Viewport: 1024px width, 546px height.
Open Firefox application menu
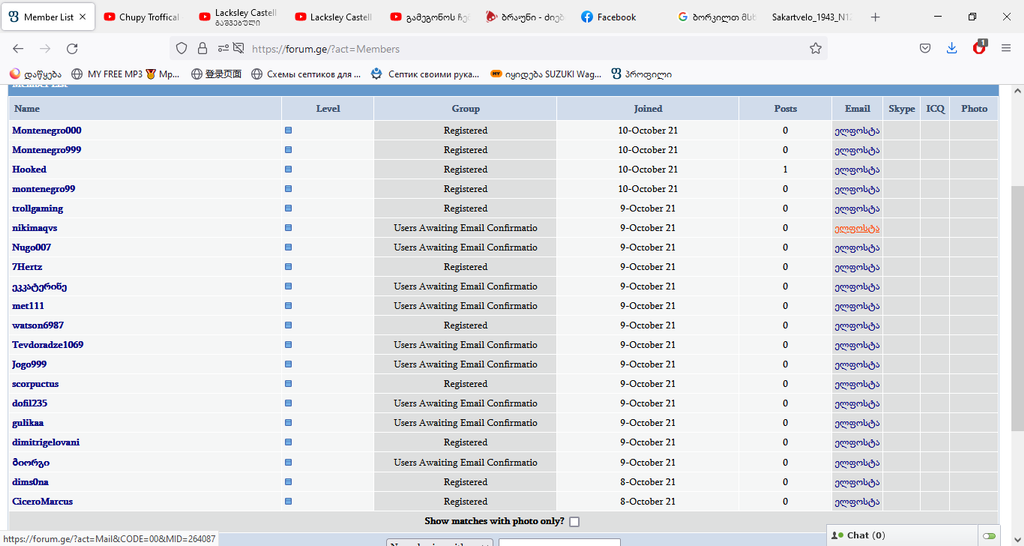point(1006,48)
